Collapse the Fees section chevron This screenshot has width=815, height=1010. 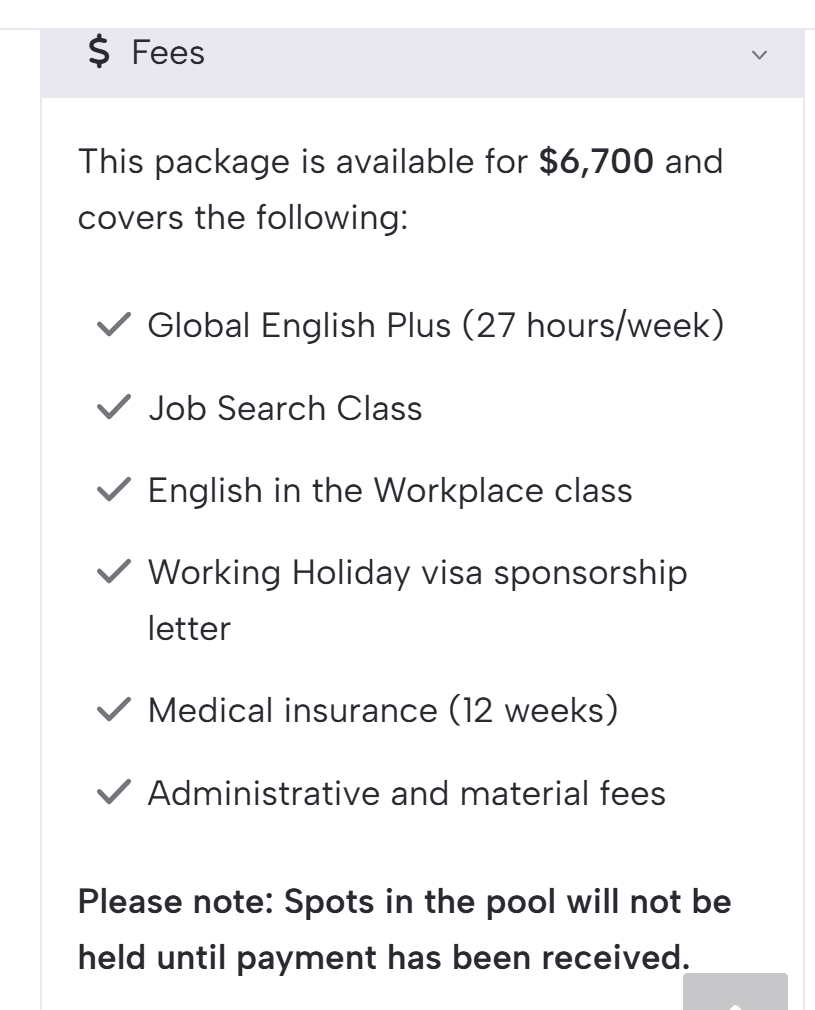(x=759, y=54)
